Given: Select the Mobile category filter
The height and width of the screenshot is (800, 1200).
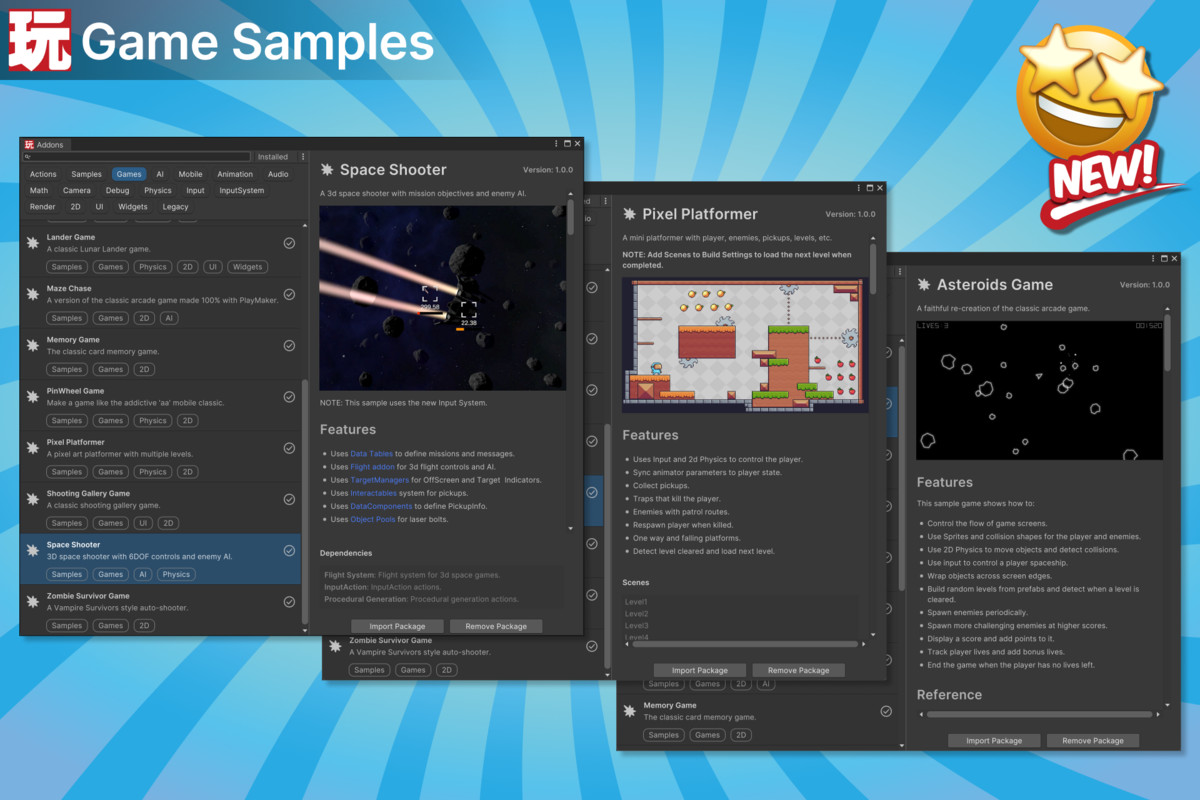Looking at the screenshot, I should pos(190,174).
